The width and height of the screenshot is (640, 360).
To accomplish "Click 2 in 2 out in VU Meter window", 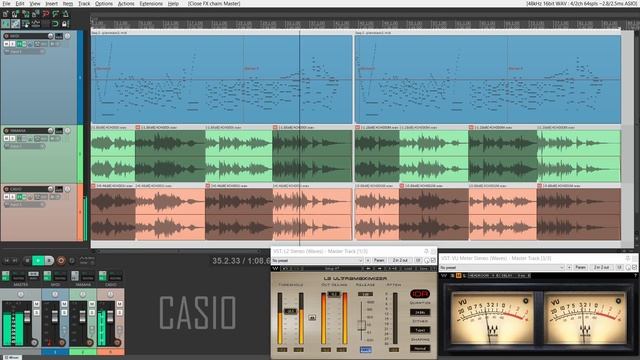I will (601, 267).
